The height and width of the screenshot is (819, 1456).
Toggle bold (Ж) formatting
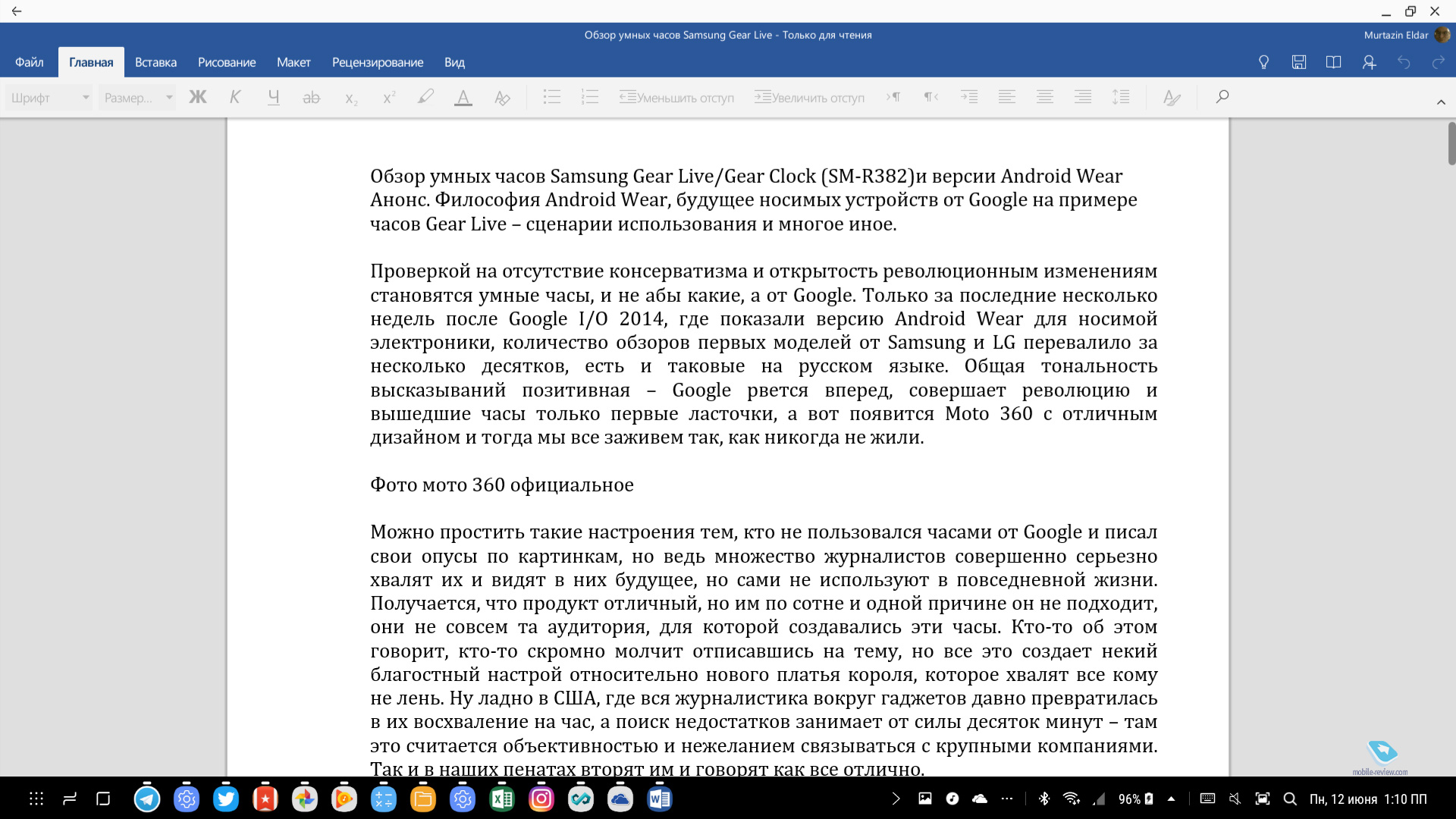(198, 97)
